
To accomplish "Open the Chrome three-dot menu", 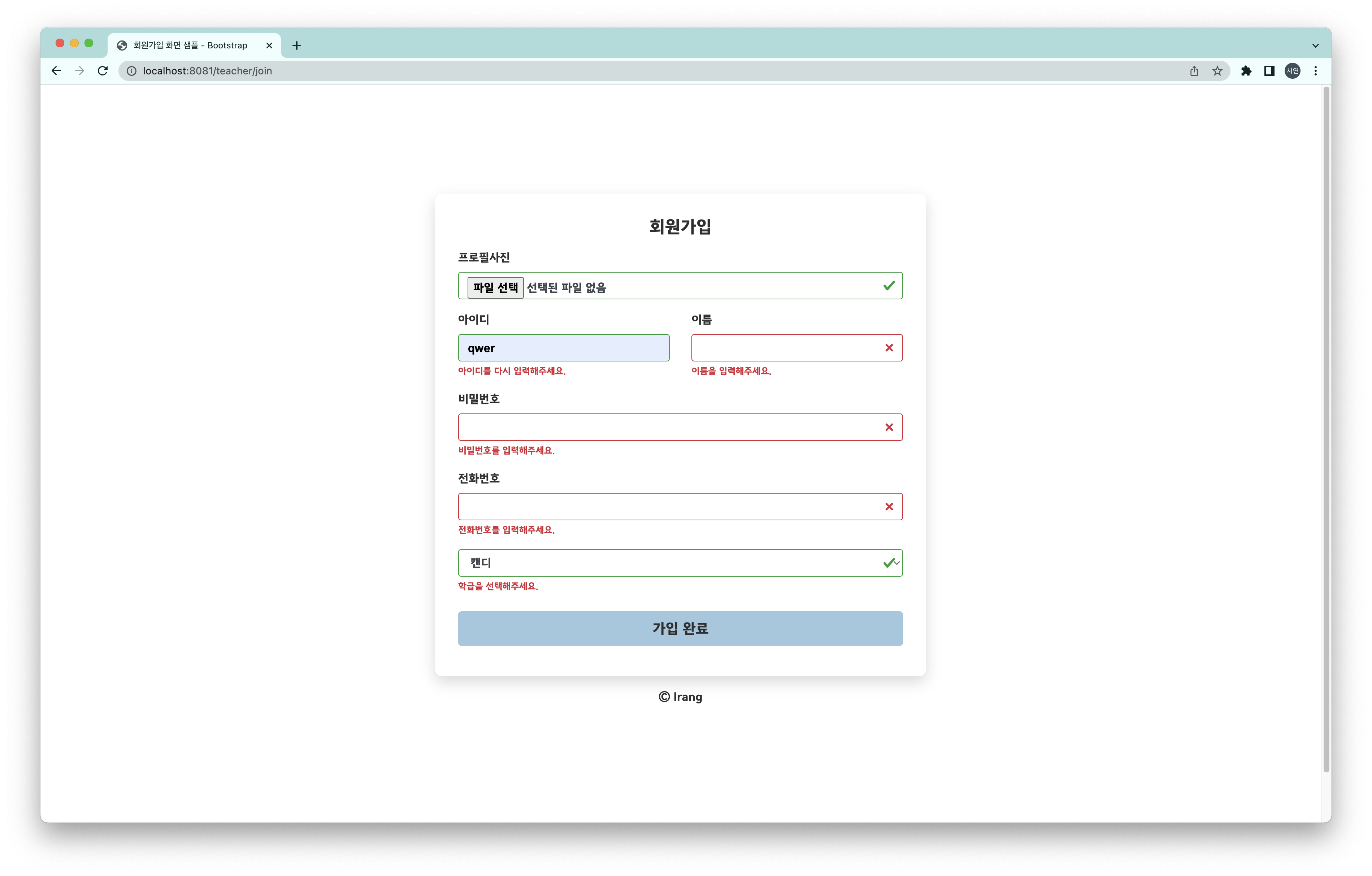I will coord(1315,71).
